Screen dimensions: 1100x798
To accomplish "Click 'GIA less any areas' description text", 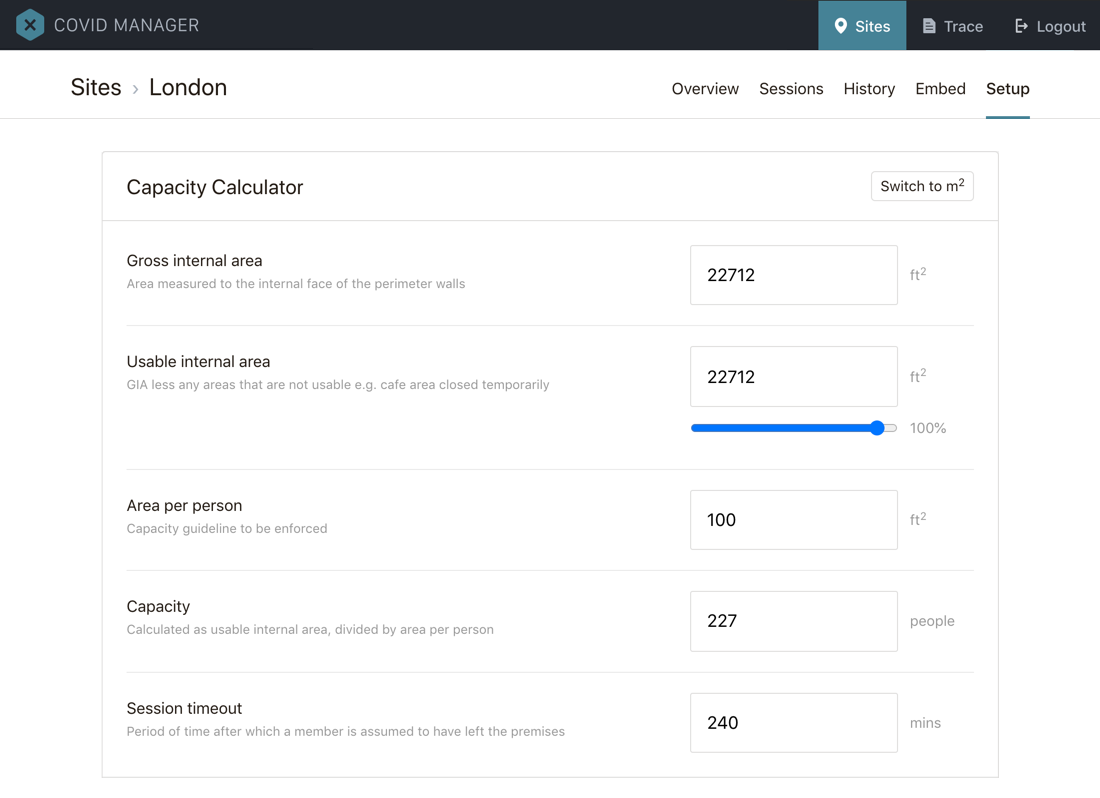I will pyautogui.click(x=338, y=385).
